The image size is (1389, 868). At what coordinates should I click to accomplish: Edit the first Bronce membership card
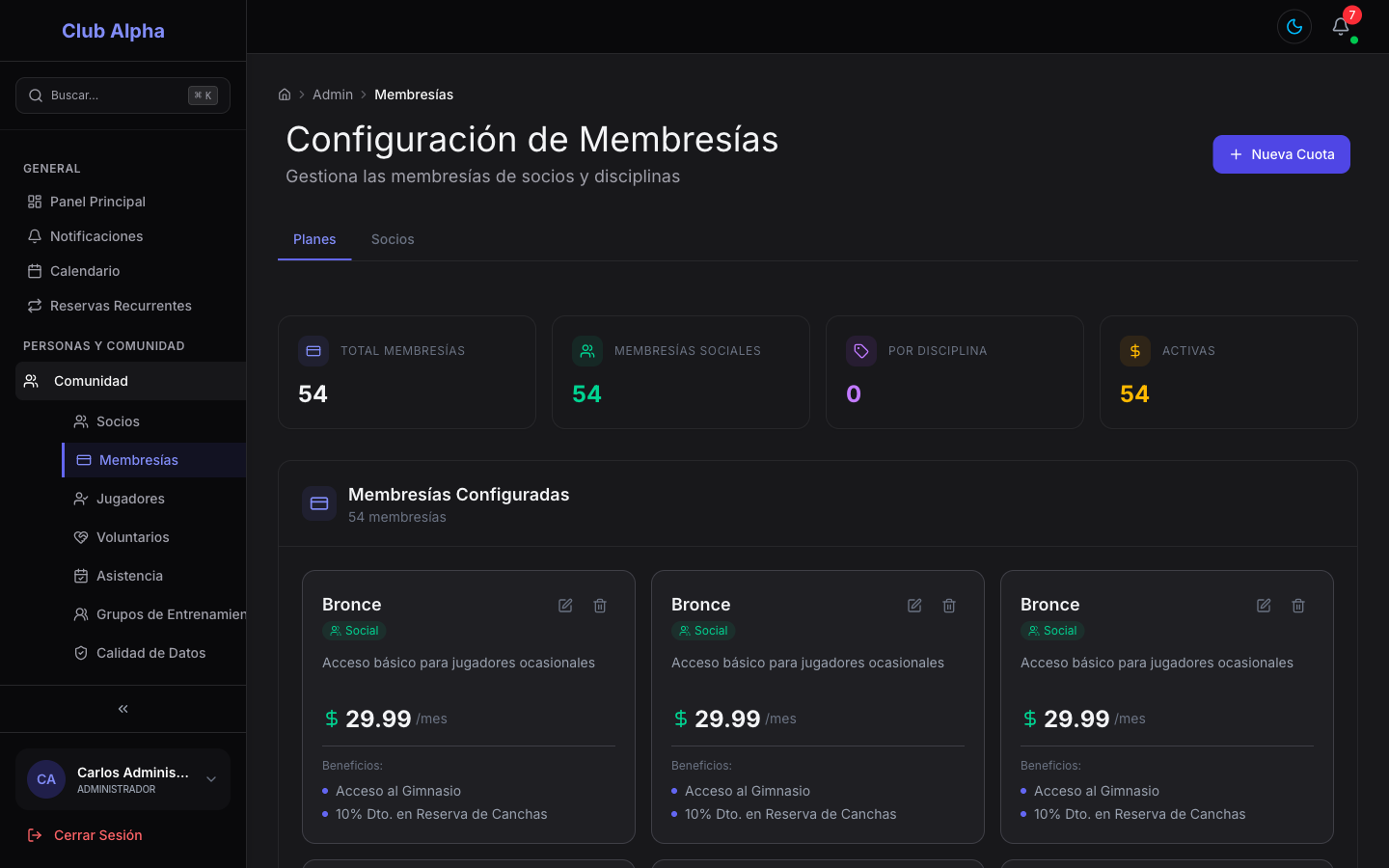coord(565,606)
